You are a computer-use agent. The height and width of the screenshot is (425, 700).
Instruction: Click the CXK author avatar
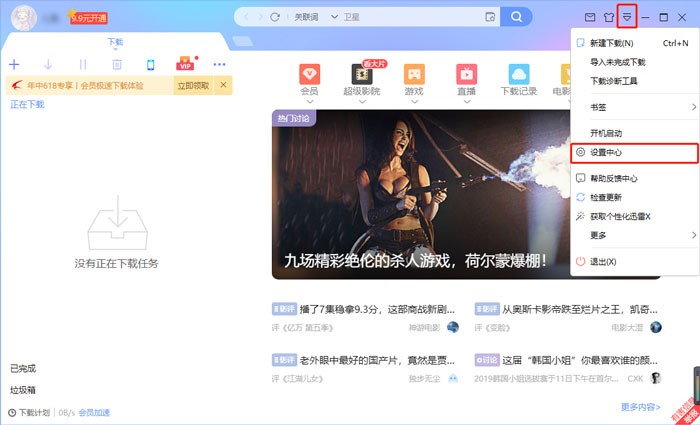(x=655, y=379)
